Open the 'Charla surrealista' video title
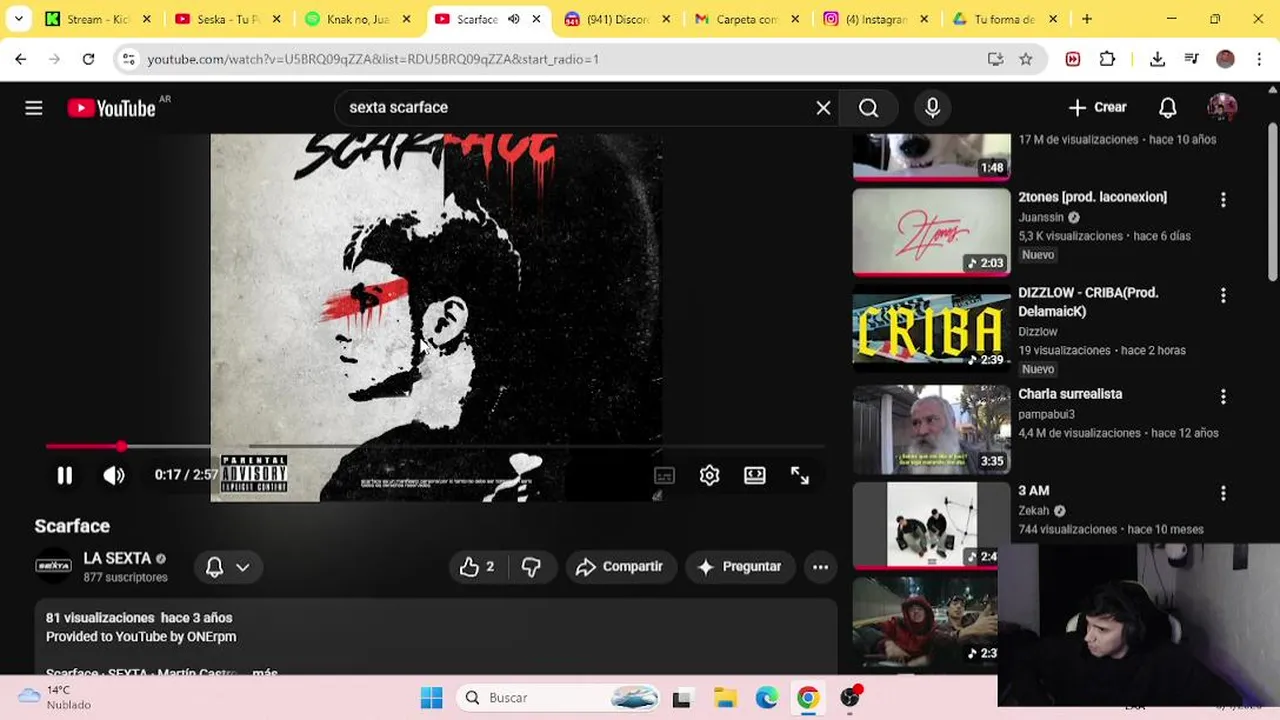 [x=1070, y=394]
